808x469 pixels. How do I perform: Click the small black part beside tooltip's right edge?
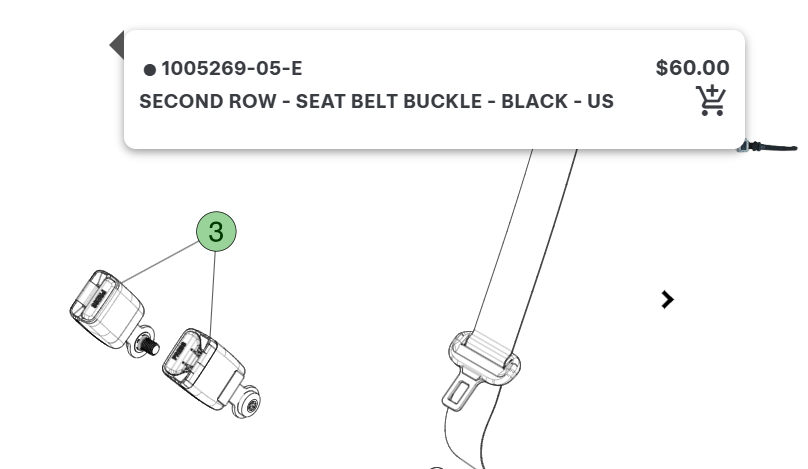click(772, 147)
